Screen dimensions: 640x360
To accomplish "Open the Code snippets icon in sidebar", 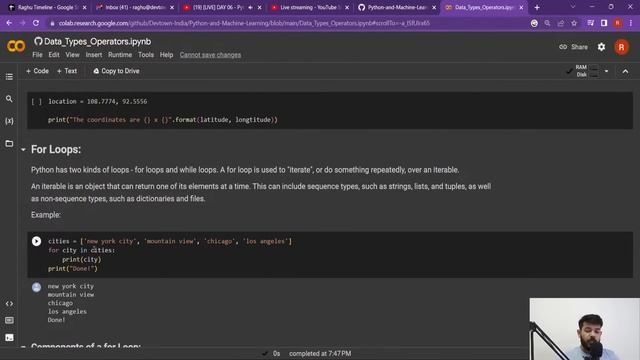I will coord(9,304).
